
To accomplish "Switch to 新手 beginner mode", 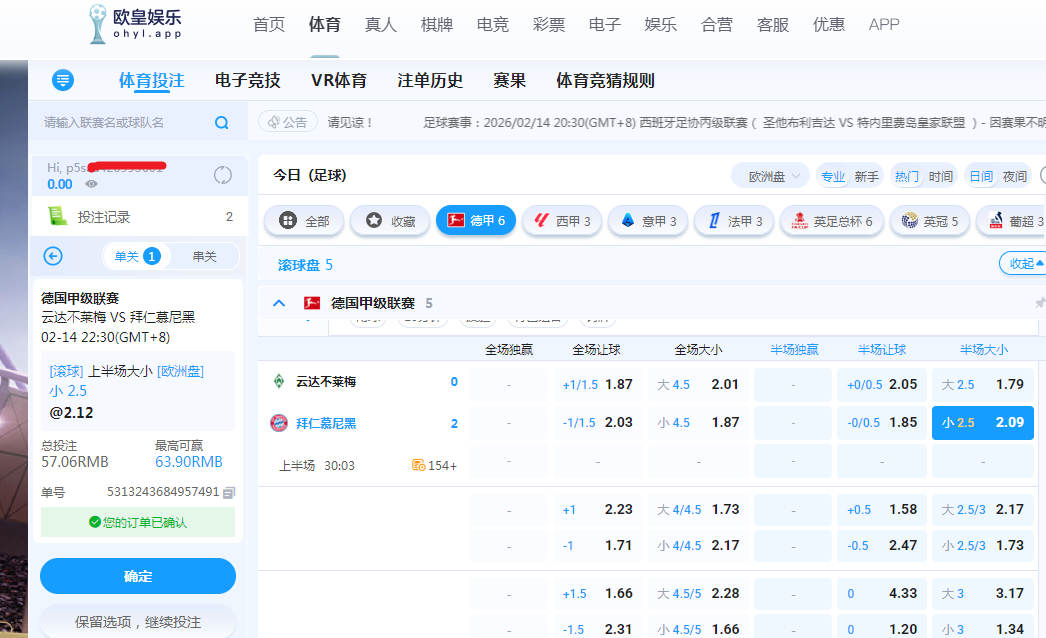I will tap(866, 176).
